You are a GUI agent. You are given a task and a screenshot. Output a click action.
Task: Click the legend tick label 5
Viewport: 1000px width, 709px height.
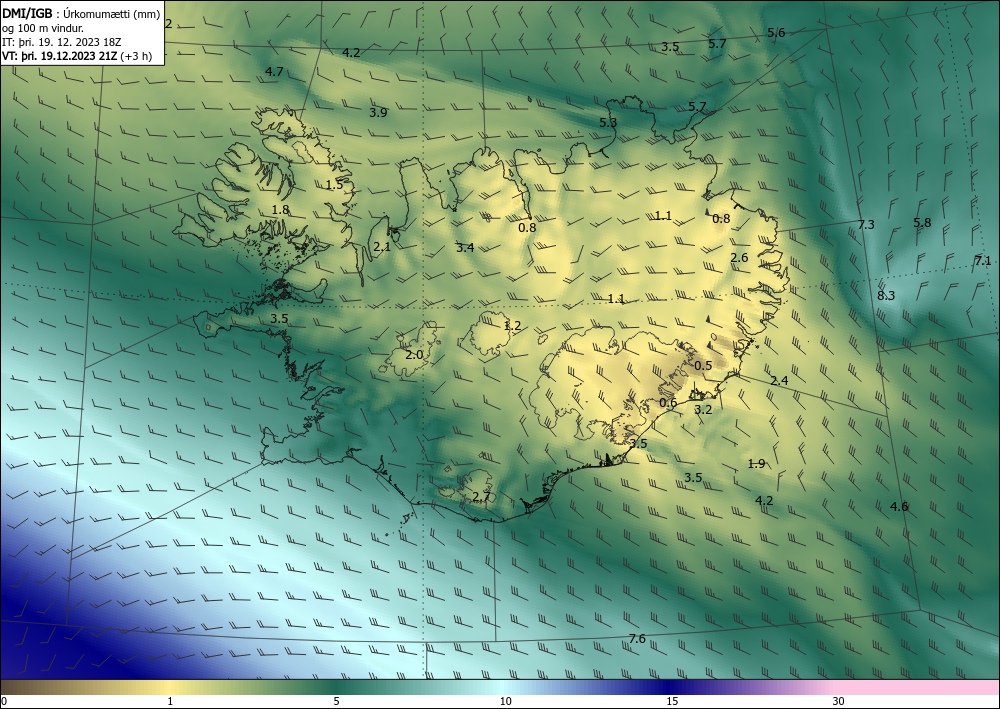coord(336,701)
